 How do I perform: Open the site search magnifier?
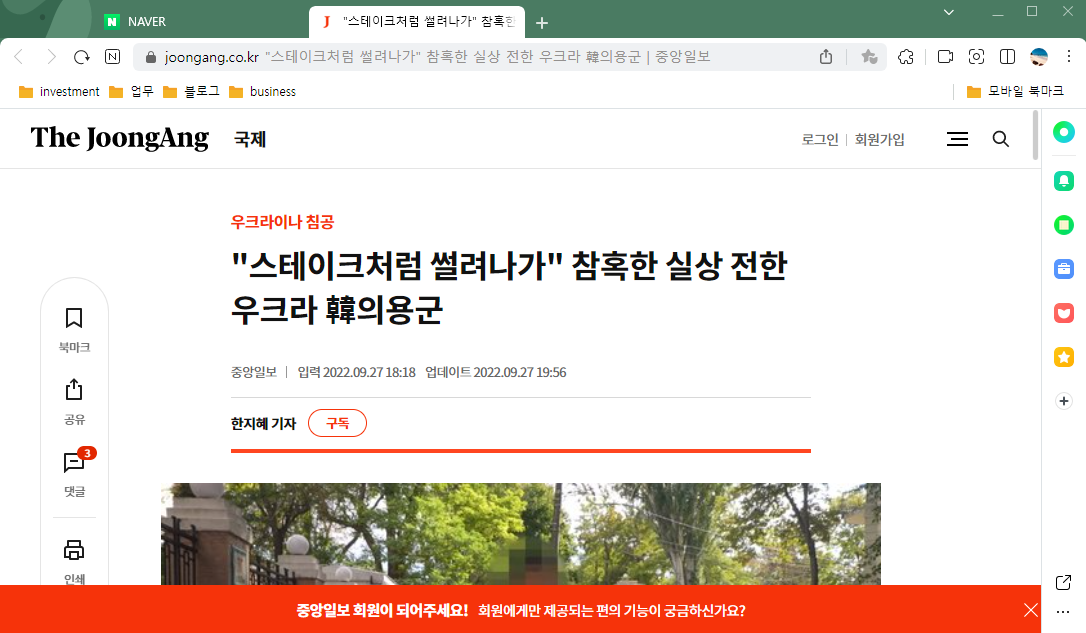pos(1000,139)
